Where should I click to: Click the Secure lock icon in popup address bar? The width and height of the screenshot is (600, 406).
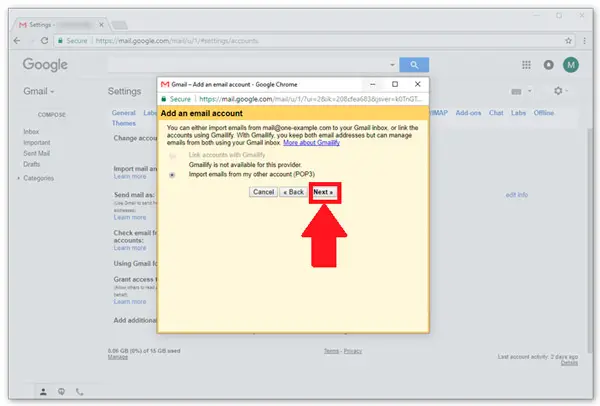(164, 99)
